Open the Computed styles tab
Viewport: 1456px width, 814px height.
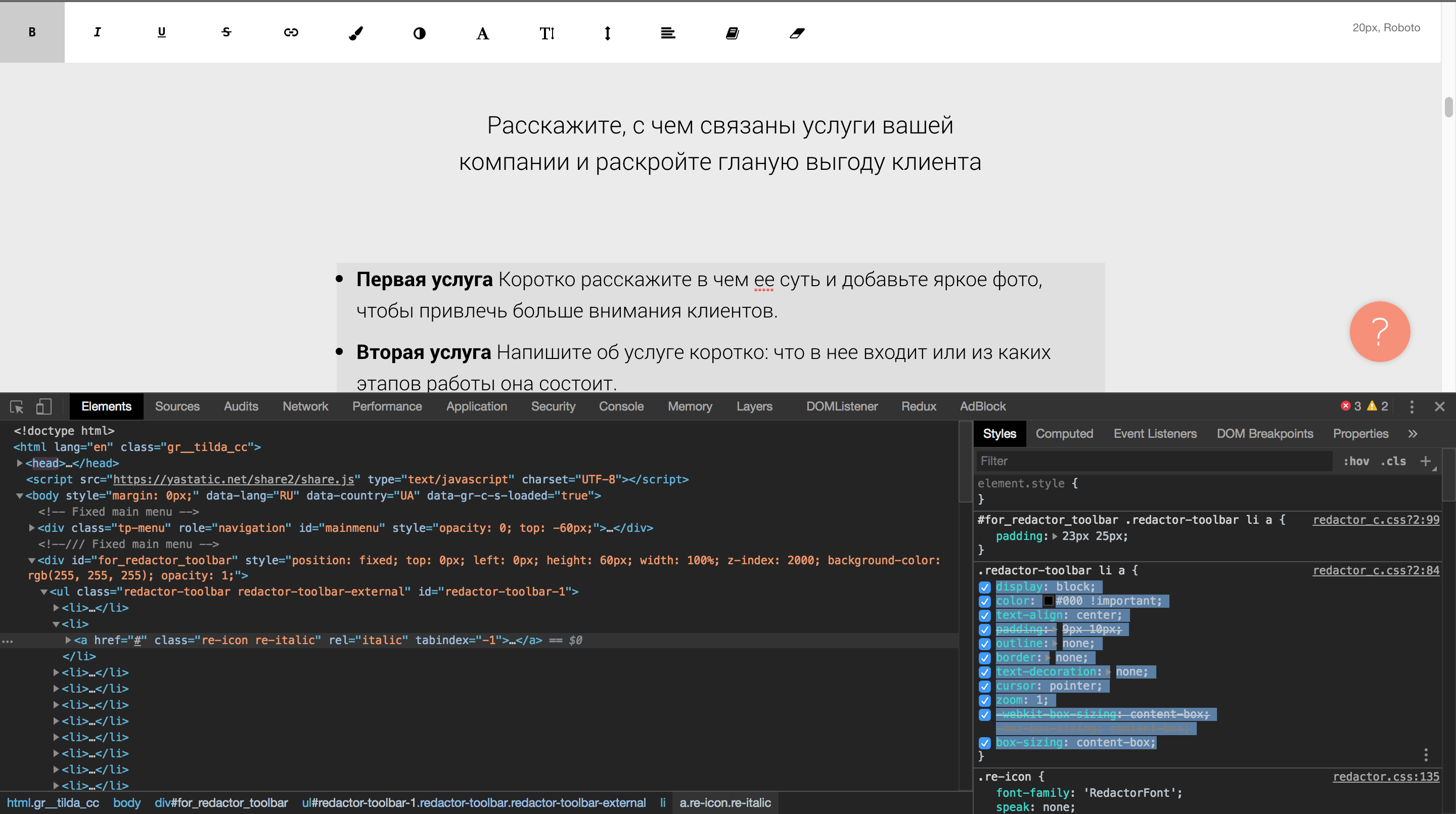tap(1064, 434)
